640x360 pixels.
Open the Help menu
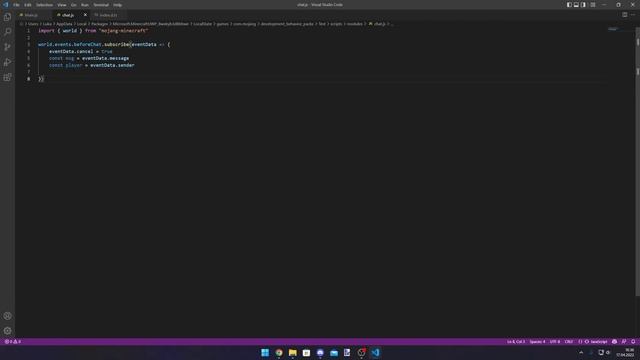click(118, 5)
